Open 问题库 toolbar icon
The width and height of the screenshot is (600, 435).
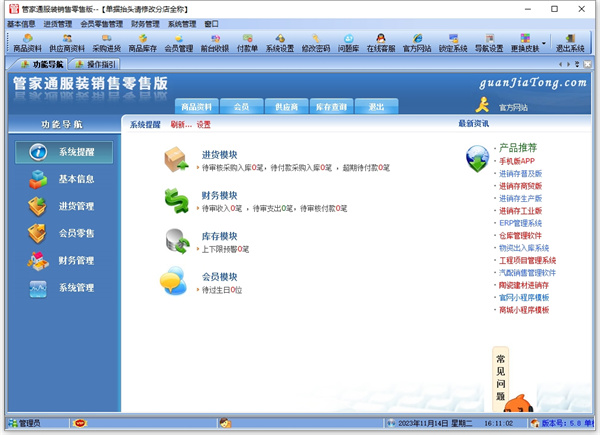[348, 43]
